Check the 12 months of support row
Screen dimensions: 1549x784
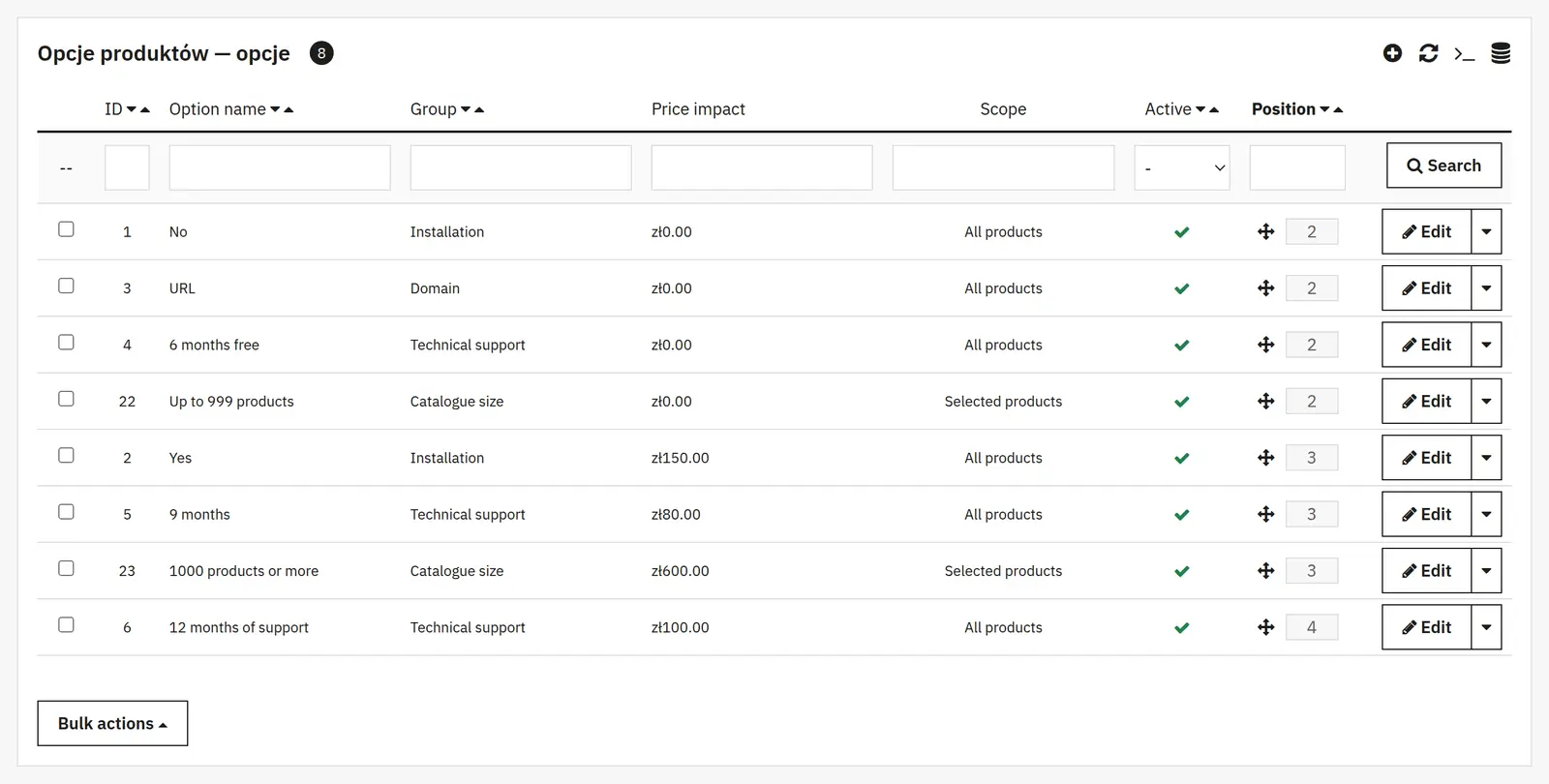66,625
